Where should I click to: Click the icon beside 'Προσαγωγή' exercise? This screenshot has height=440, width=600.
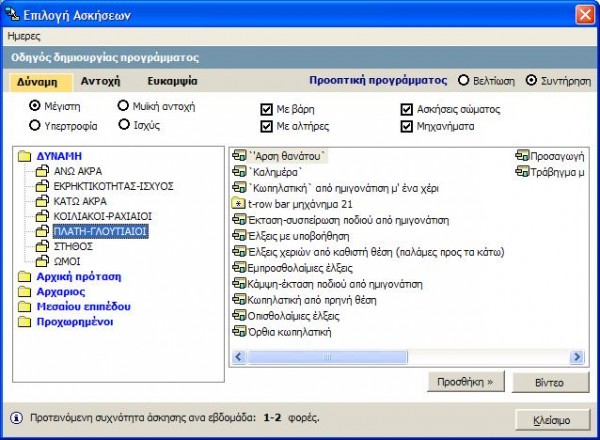click(x=522, y=155)
